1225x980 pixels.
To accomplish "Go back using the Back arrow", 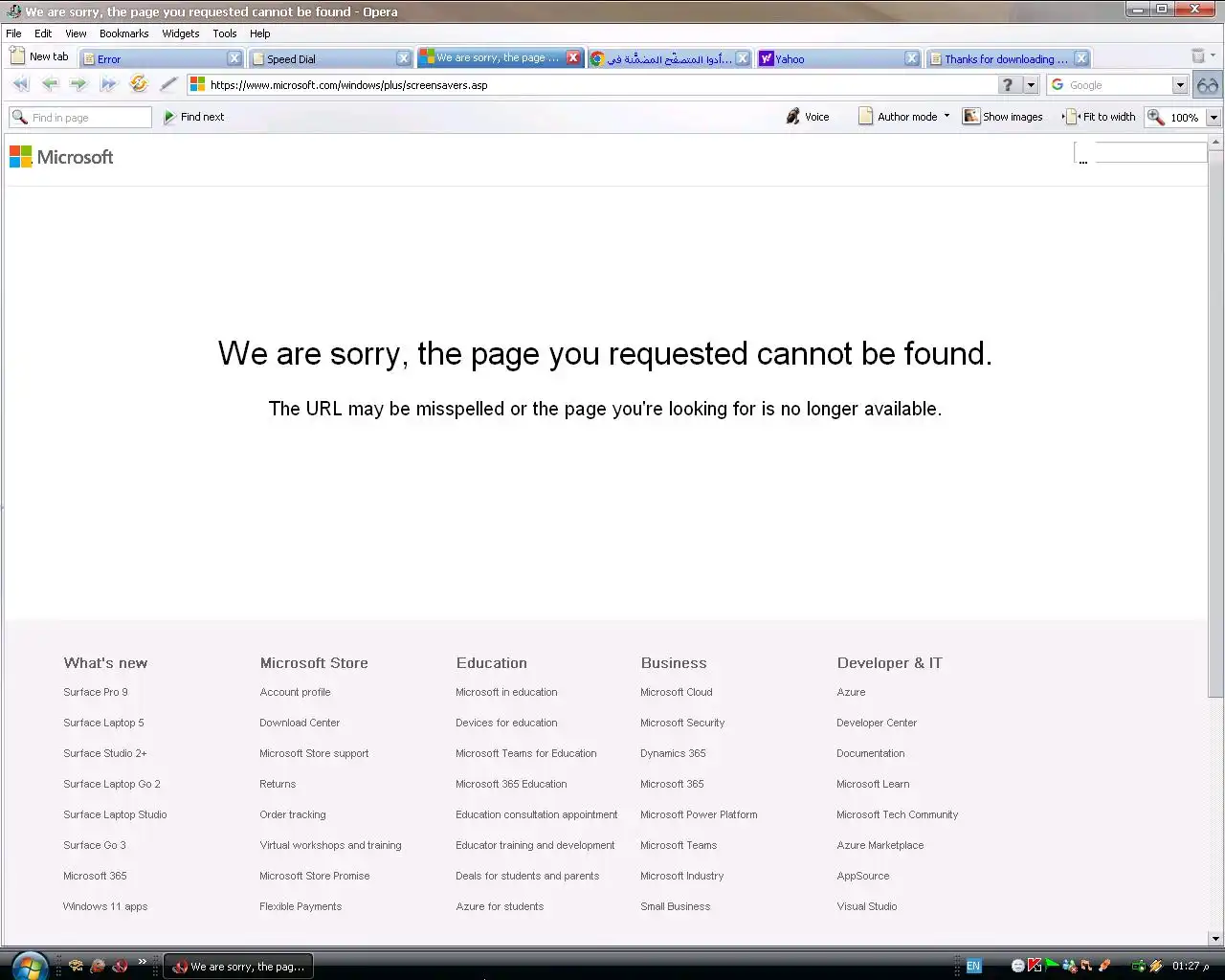I will pyautogui.click(x=50, y=84).
